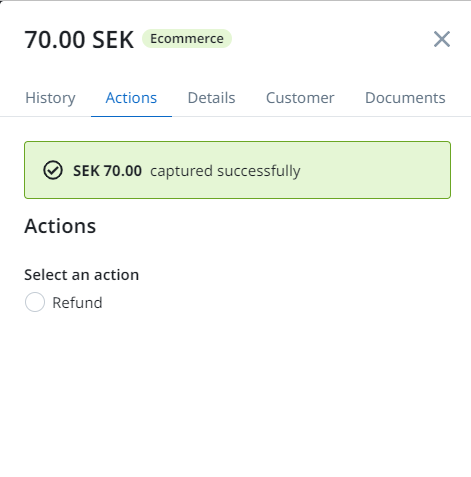Click the Refund option label
Viewport: 471px width, 477px height.
click(x=77, y=303)
